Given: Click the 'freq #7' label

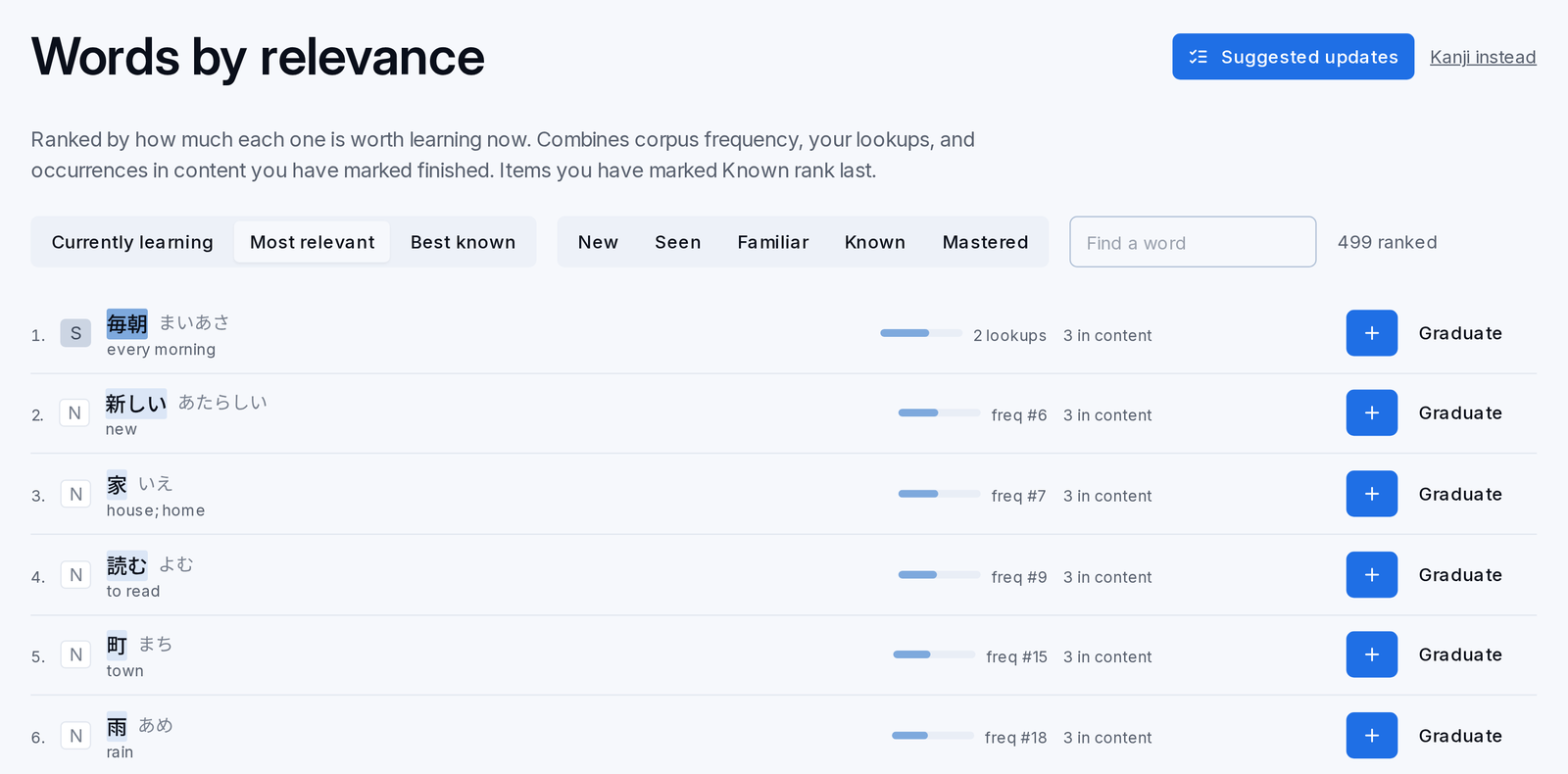Looking at the screenshot, I should click(1018, 496).
